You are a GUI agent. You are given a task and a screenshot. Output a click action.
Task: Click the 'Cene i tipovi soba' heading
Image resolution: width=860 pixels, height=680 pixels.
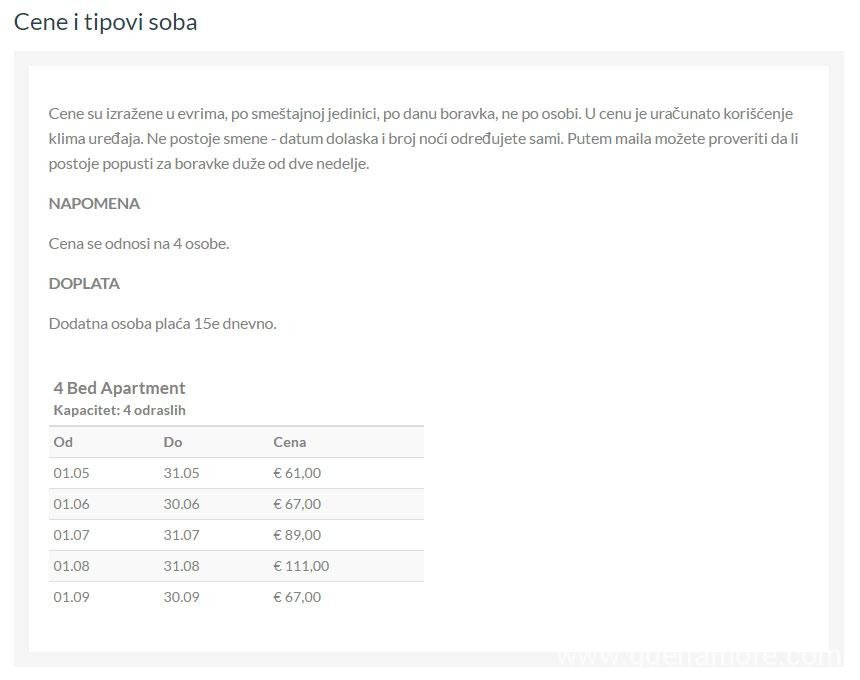[x=105, y=22]
